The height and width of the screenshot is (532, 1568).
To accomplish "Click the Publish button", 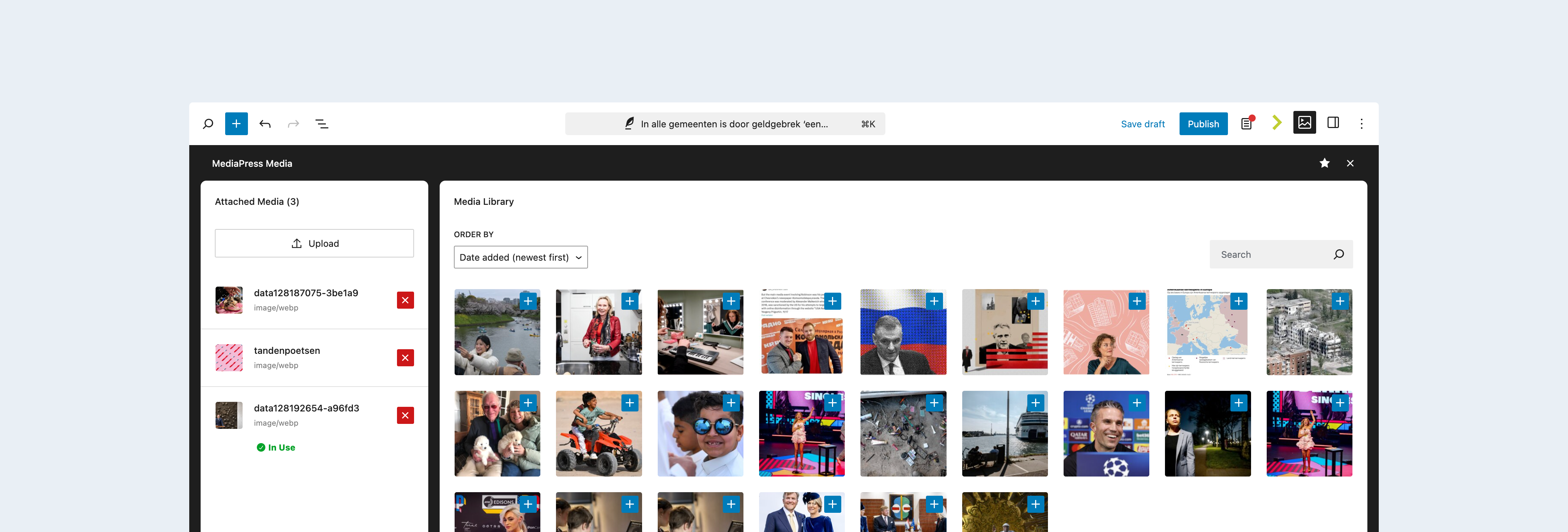I will tap(1203, 123).
